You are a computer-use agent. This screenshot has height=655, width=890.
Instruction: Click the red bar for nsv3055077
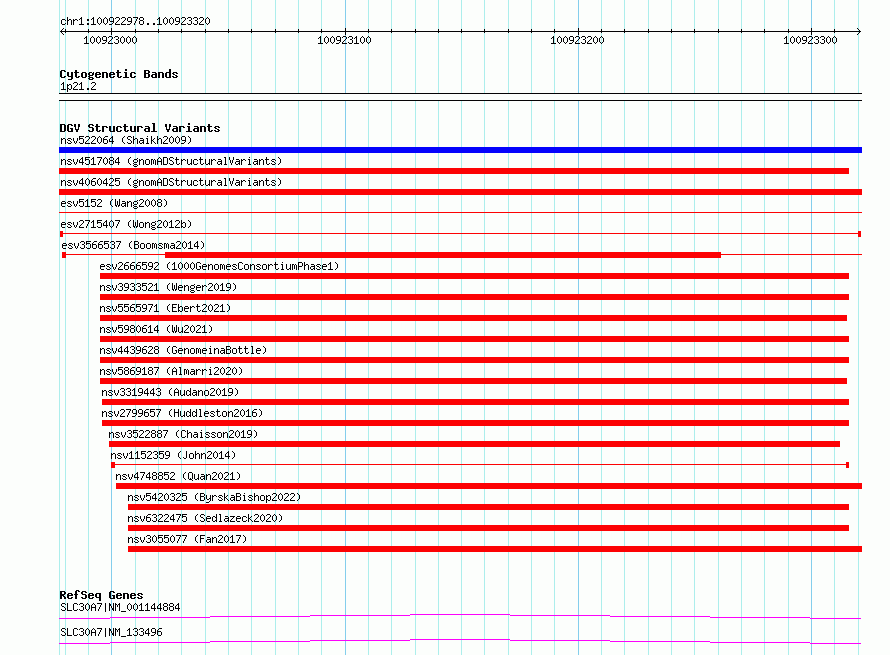495,549
